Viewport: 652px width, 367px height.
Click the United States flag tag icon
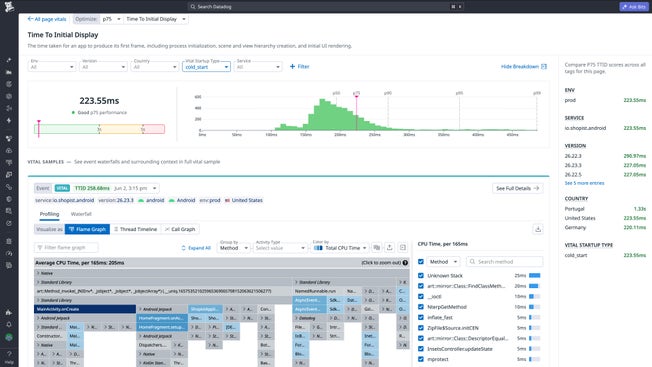tap(227, 200)
